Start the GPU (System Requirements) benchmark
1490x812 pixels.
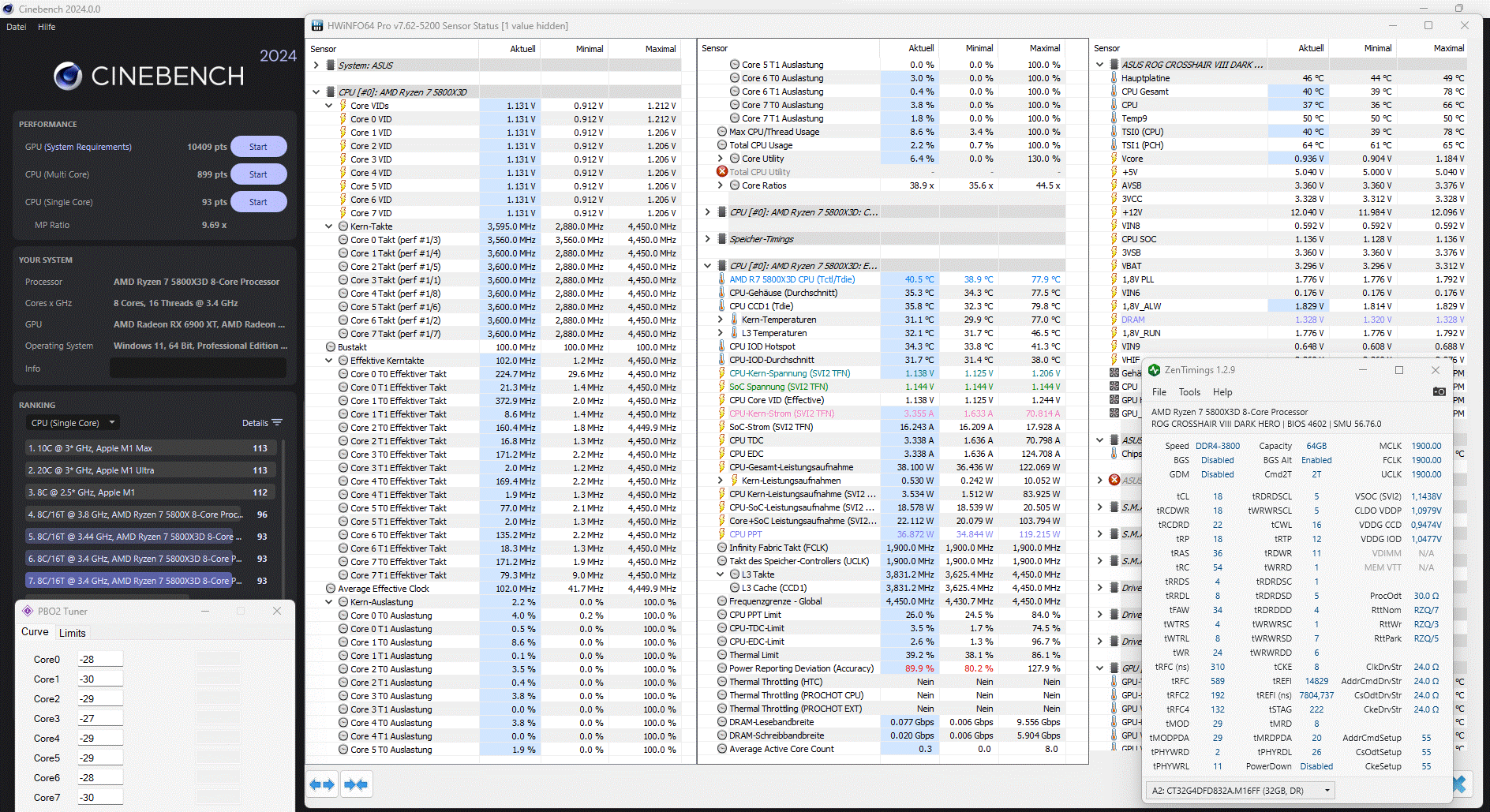pyautogui.click(x=258, y=147)
